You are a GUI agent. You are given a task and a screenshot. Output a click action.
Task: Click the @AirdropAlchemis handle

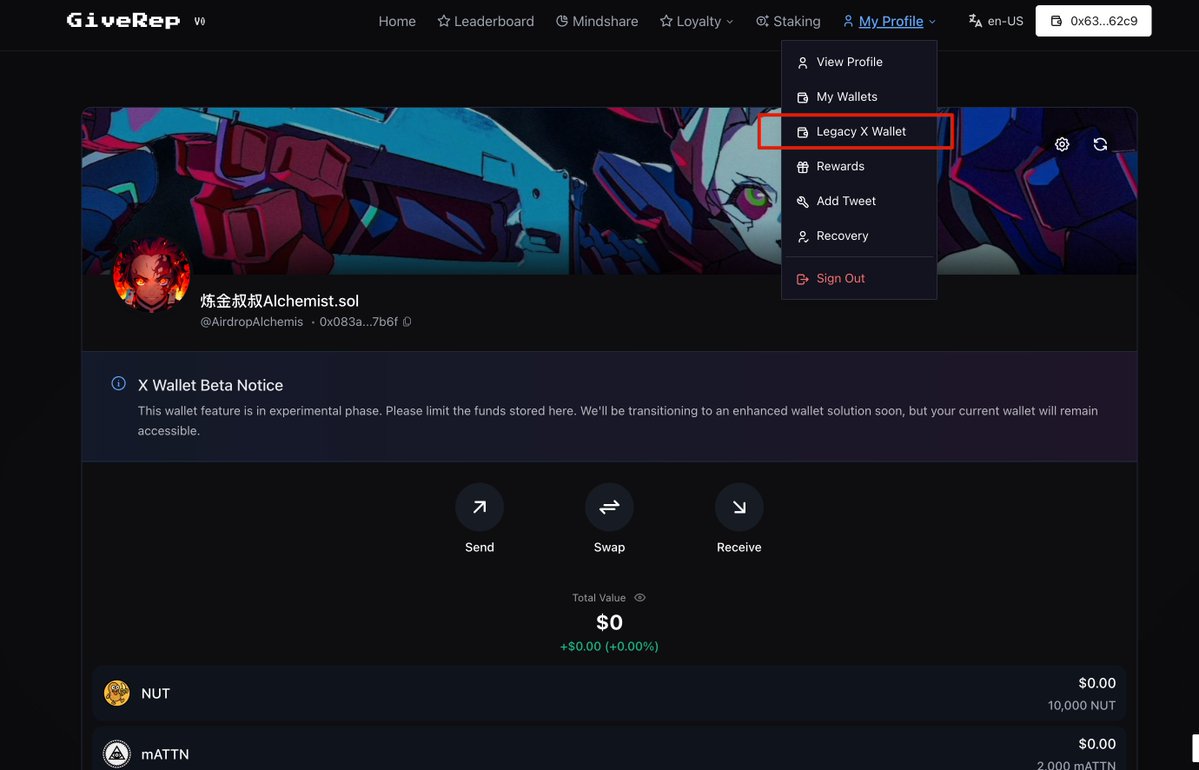pos(252,322)
